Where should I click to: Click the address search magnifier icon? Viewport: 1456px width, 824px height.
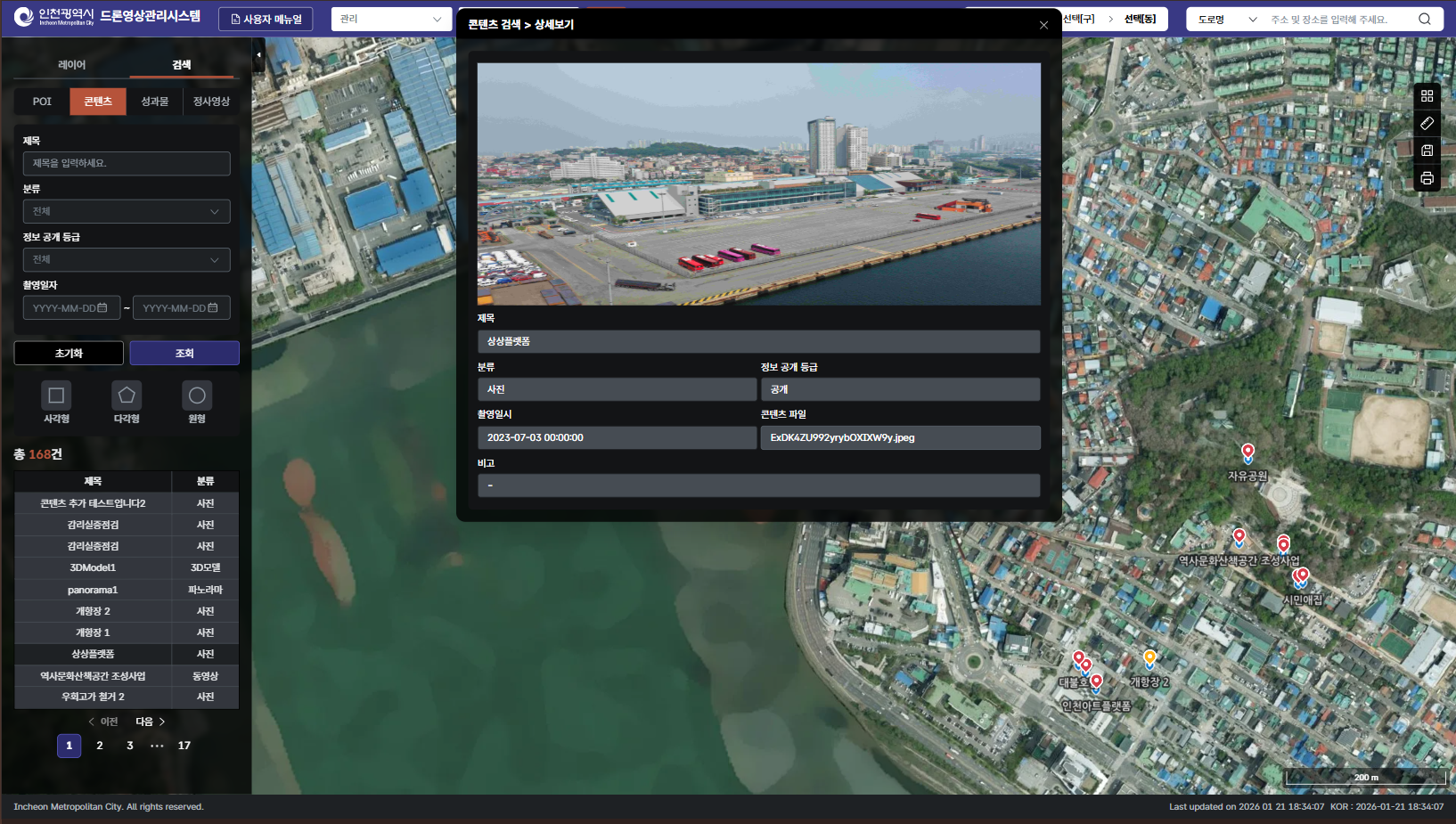click(1424, 20)
